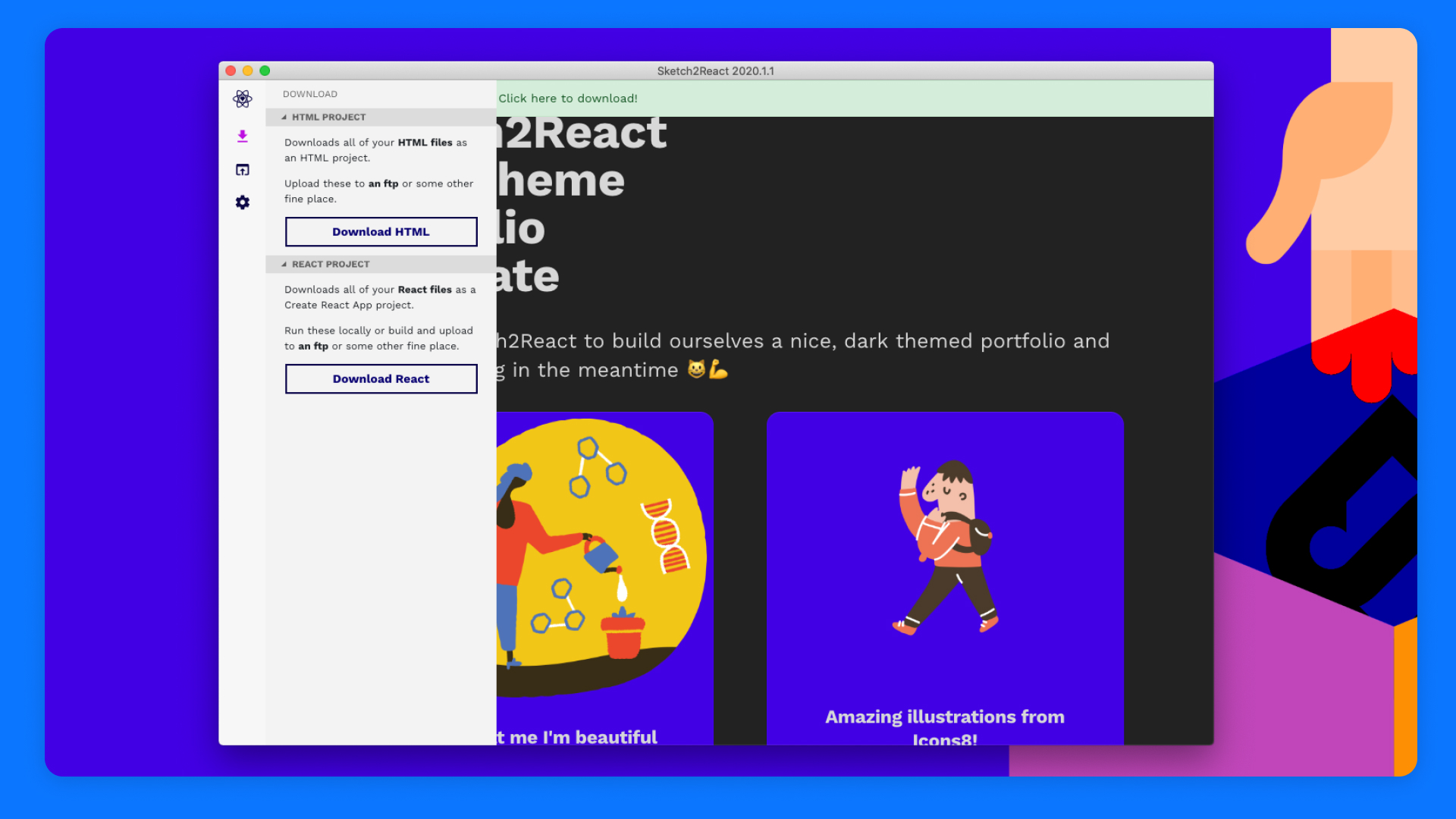Click 'Amazing illustrations from Icons8!' caption
Image resolution: width=1456 pixels, height=819 pixels.
coord(945,726)
